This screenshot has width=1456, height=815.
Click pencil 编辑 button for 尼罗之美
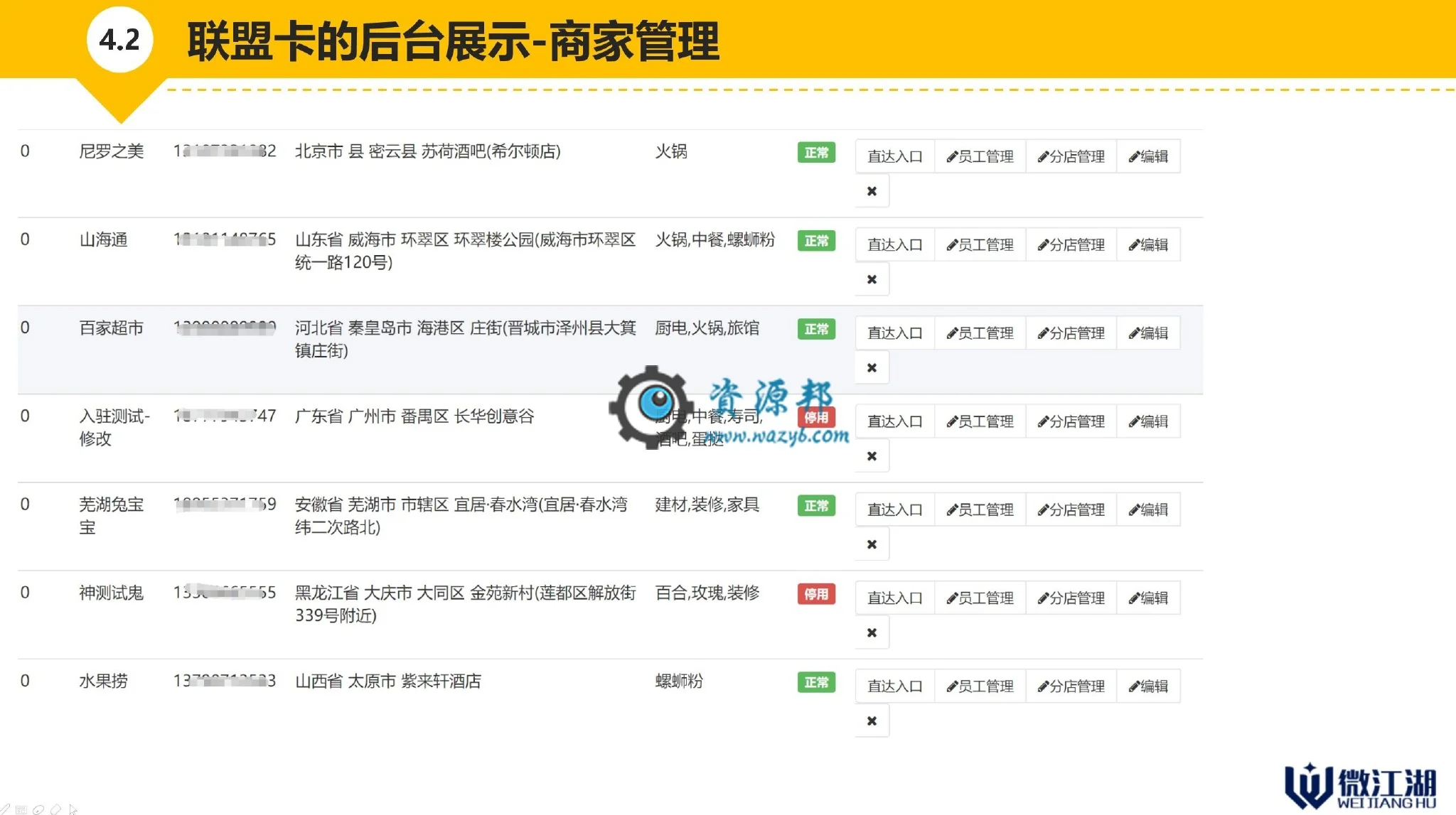pos(1148,156)
